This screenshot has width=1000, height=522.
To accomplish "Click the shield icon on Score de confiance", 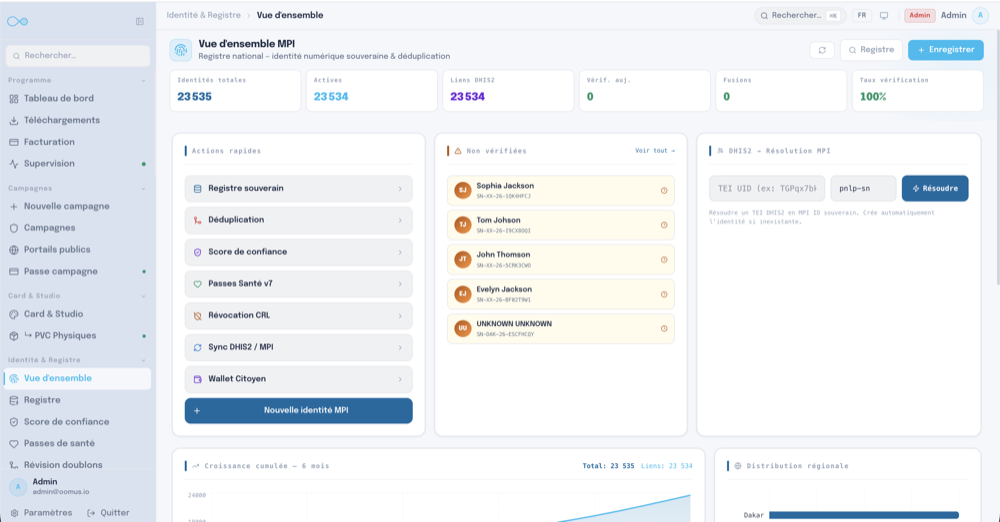I will pos(197,252).
